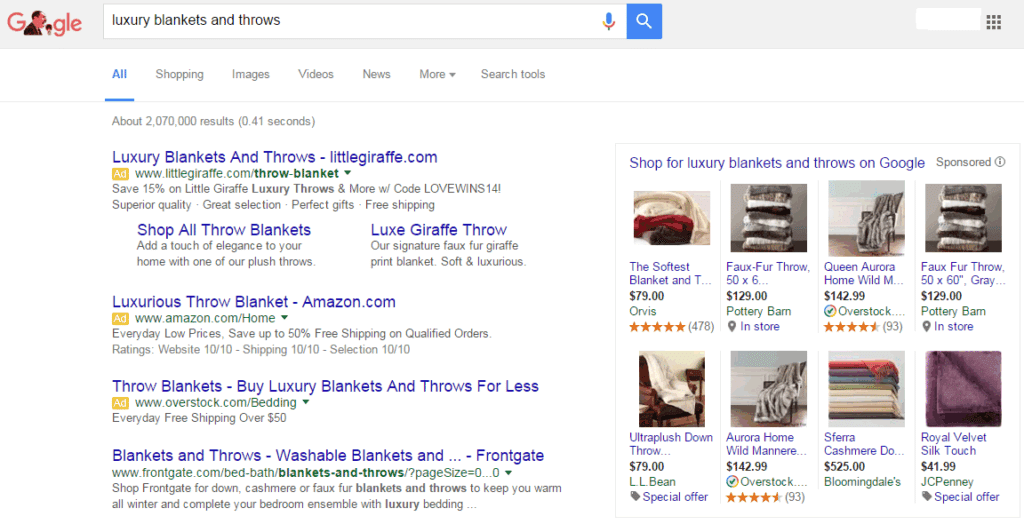Click the L.L.Bean special offer tag icon
The height and width of the screenshot is (532, 1024).
click(x=635, y=497)
